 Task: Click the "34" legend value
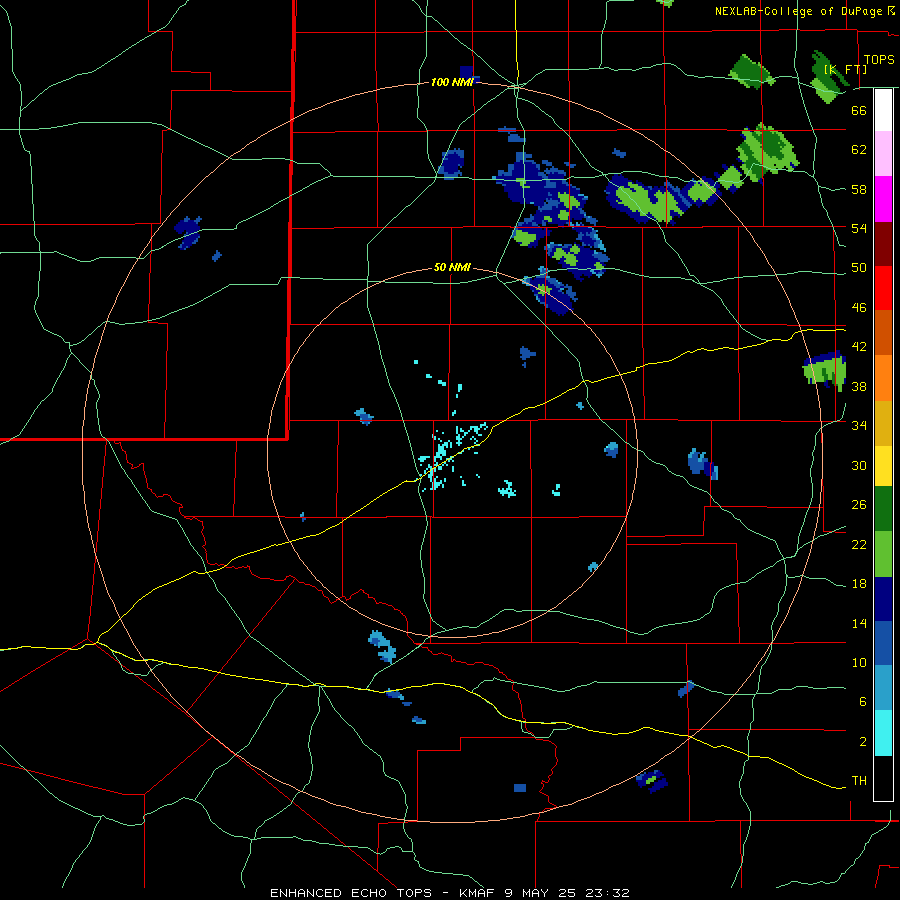pyautogui.click(x=859, y=426)
